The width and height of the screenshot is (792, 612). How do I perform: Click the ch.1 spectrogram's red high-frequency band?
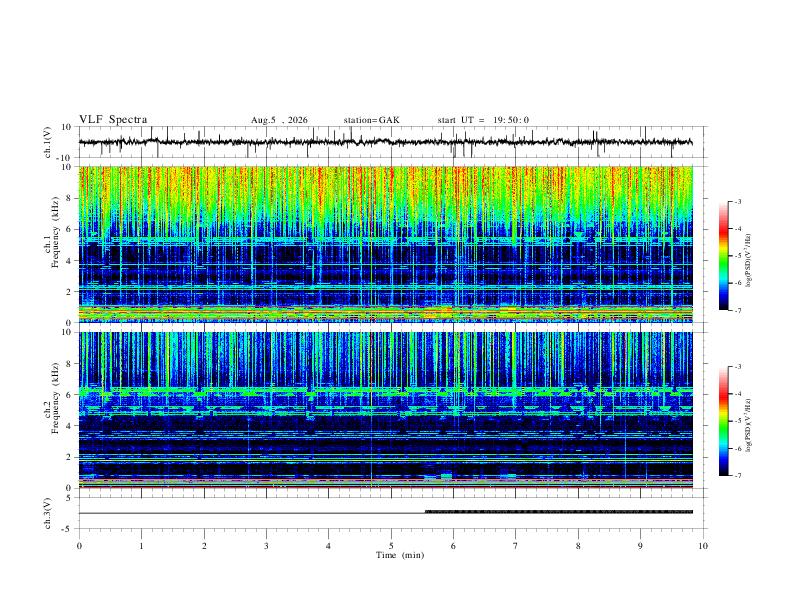click(385, 184)
